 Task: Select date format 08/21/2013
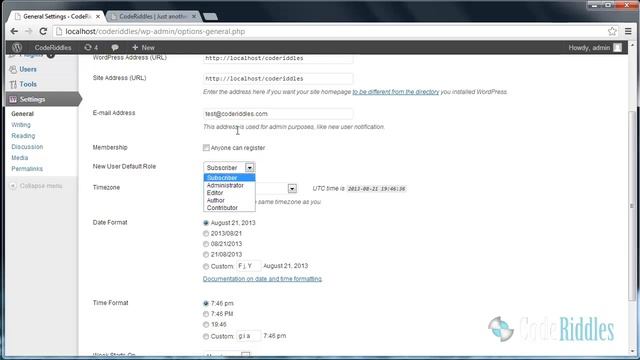pos(206,244)
